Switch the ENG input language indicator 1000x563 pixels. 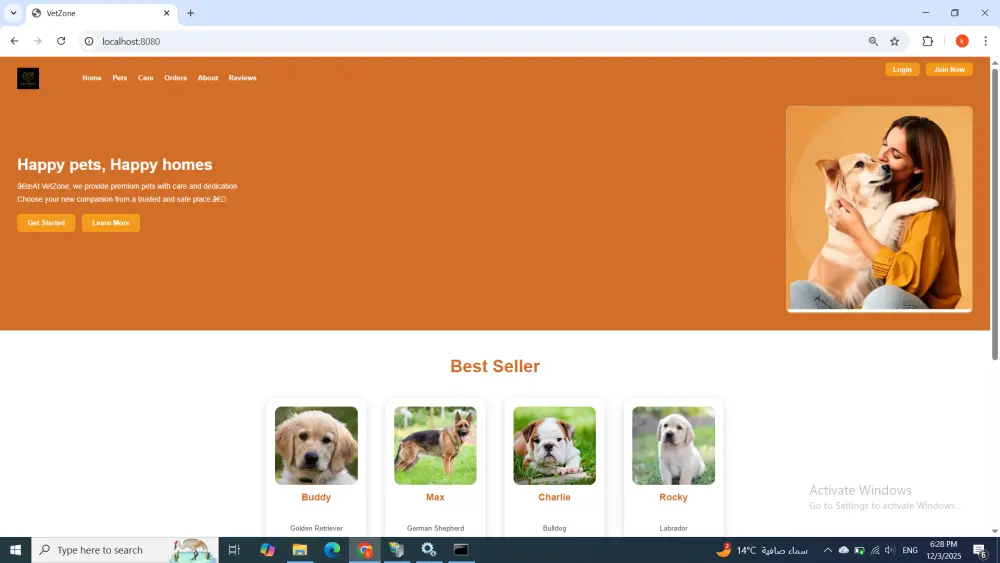pyautogui.click(x=910, y=550)
